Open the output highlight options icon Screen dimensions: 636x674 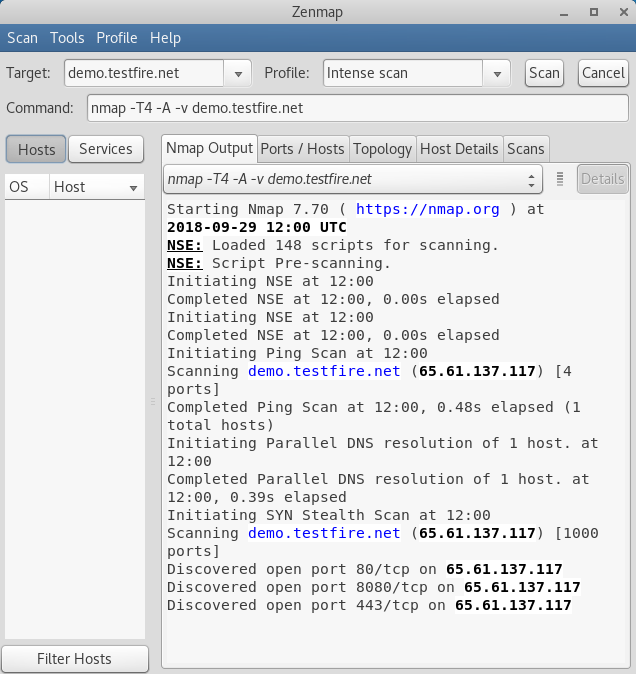click(560, 179)
